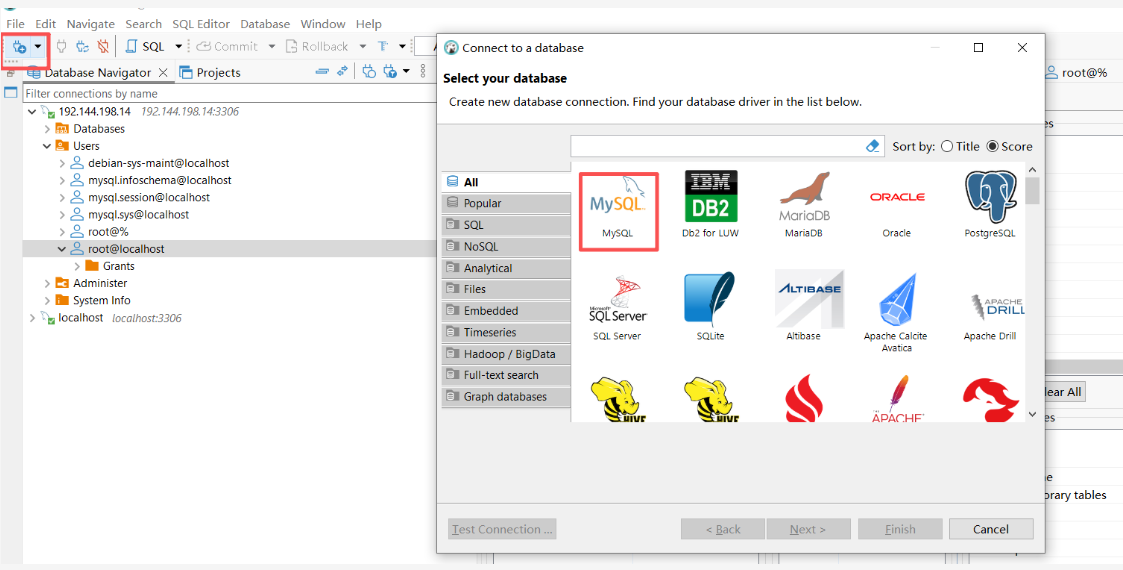Expand the Grants folder
1123x570 pixels.
point(77,266)
